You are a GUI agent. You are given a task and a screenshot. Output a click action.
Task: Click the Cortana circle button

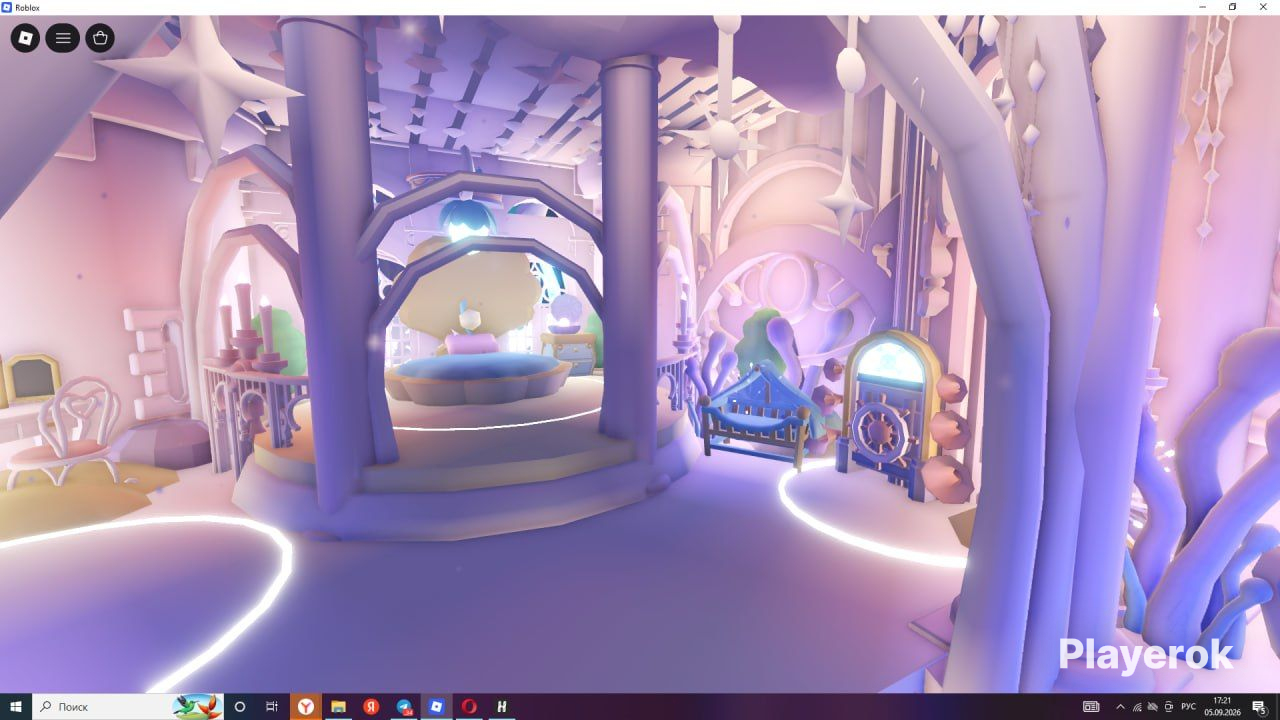point(239,706)
